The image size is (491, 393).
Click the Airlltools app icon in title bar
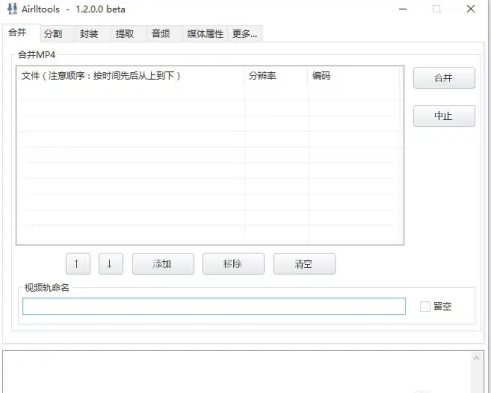pos(12,9)
